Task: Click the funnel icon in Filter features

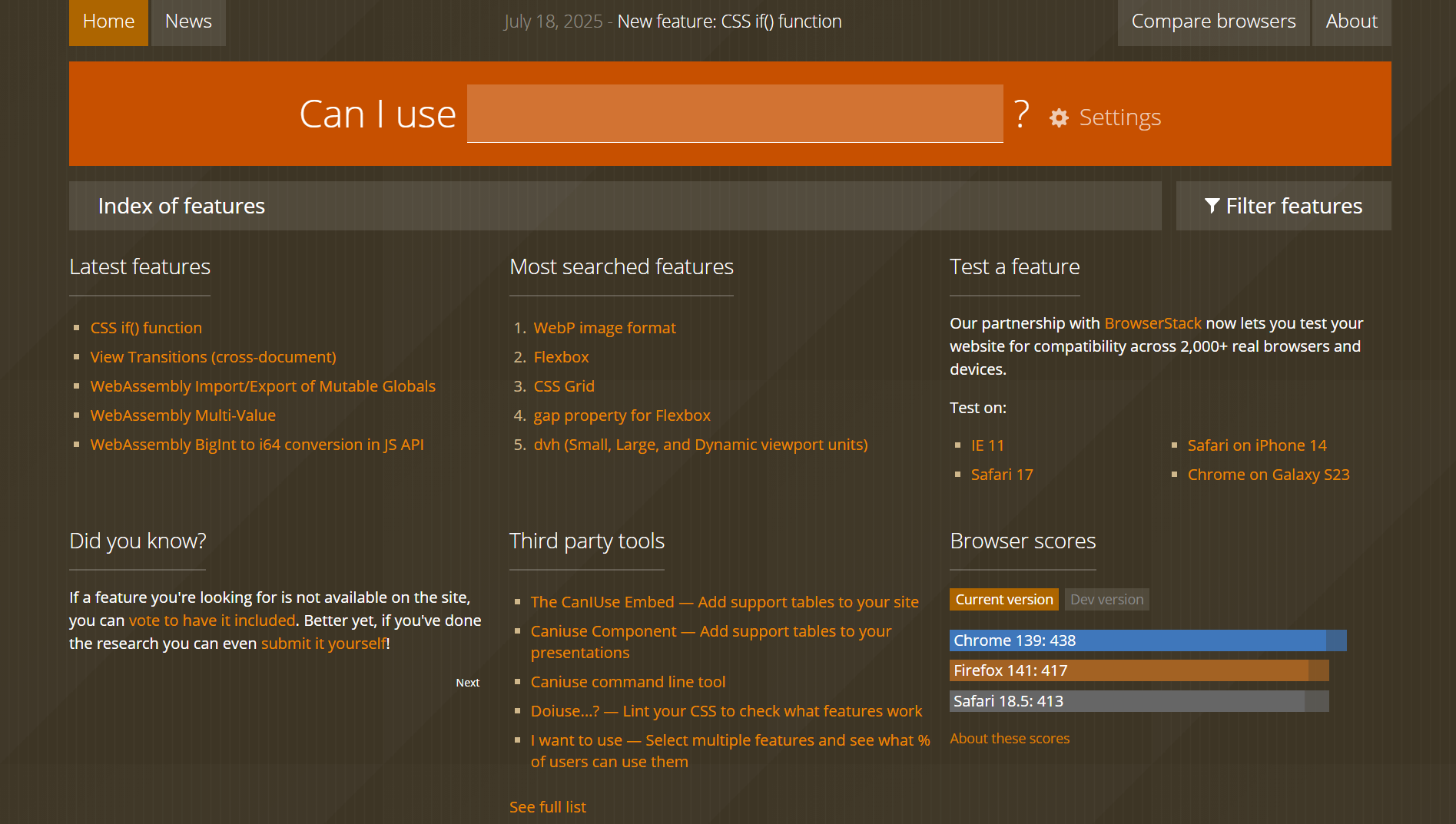Action: [x=1212, y=206]
